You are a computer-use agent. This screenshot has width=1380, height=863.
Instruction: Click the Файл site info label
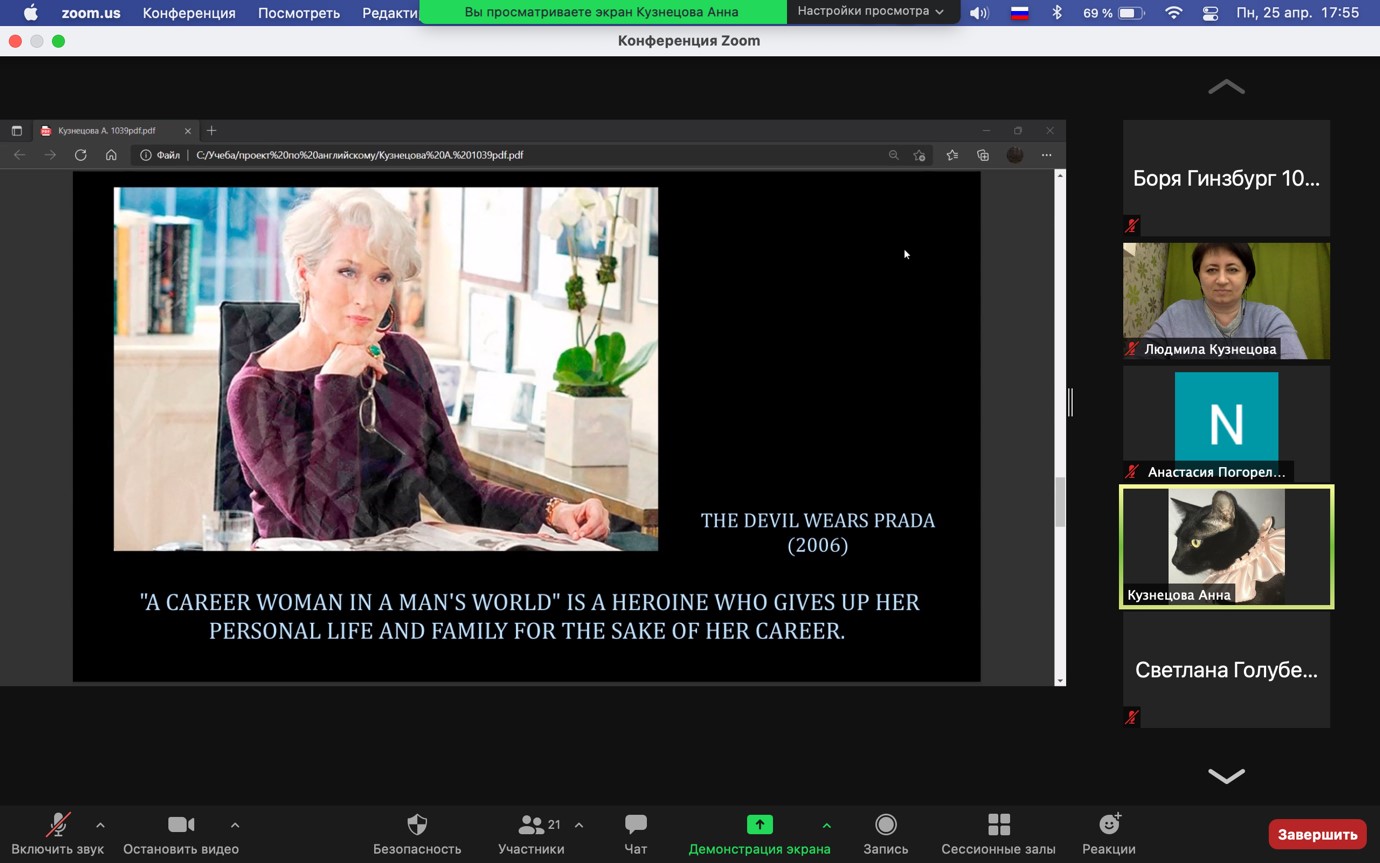point(160,155)
